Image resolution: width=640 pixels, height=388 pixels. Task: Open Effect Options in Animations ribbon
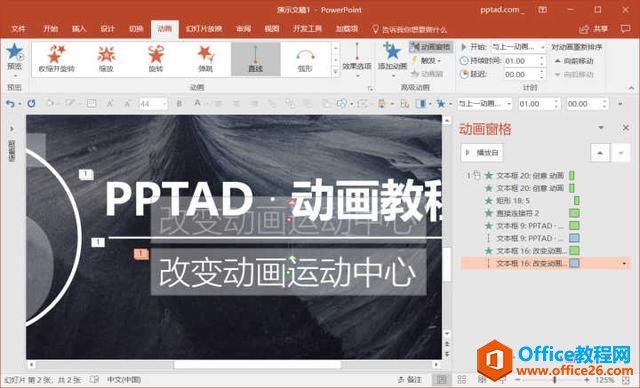(x=357, y=59)
